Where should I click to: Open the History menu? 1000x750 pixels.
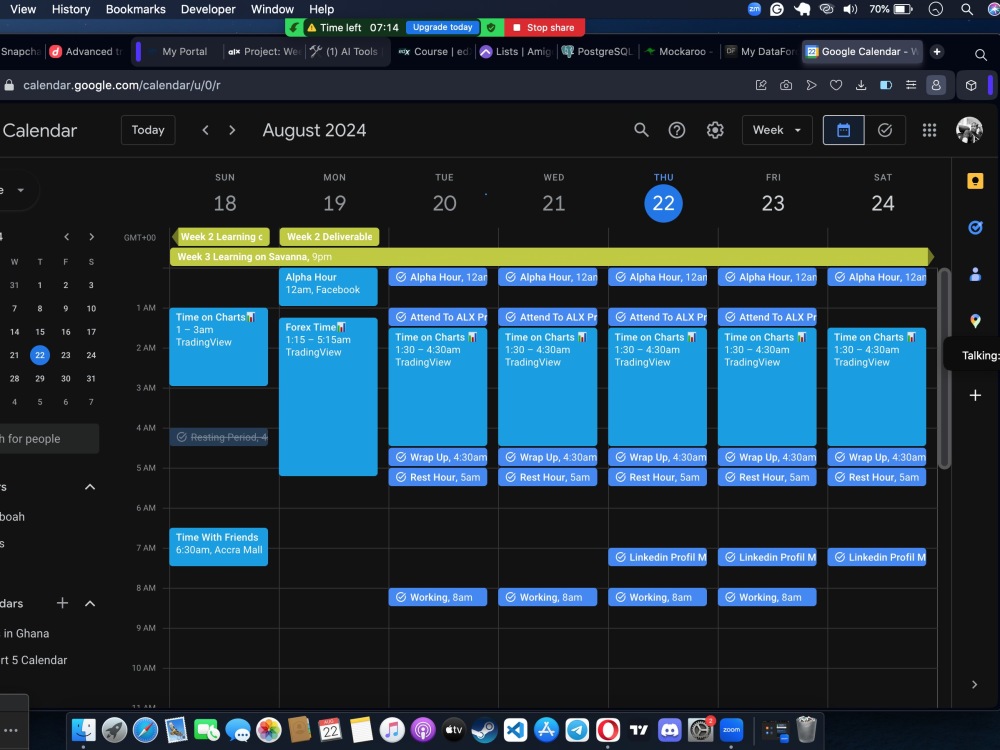point(71,9)
